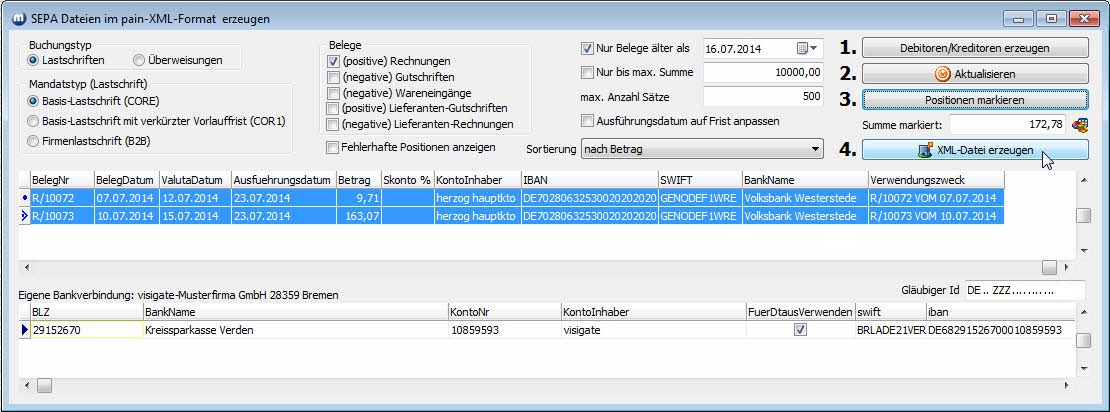Click the icon beside the Summe markiert field
Viewport: 1110px width, 412px height.
[x=1079, y=124]
